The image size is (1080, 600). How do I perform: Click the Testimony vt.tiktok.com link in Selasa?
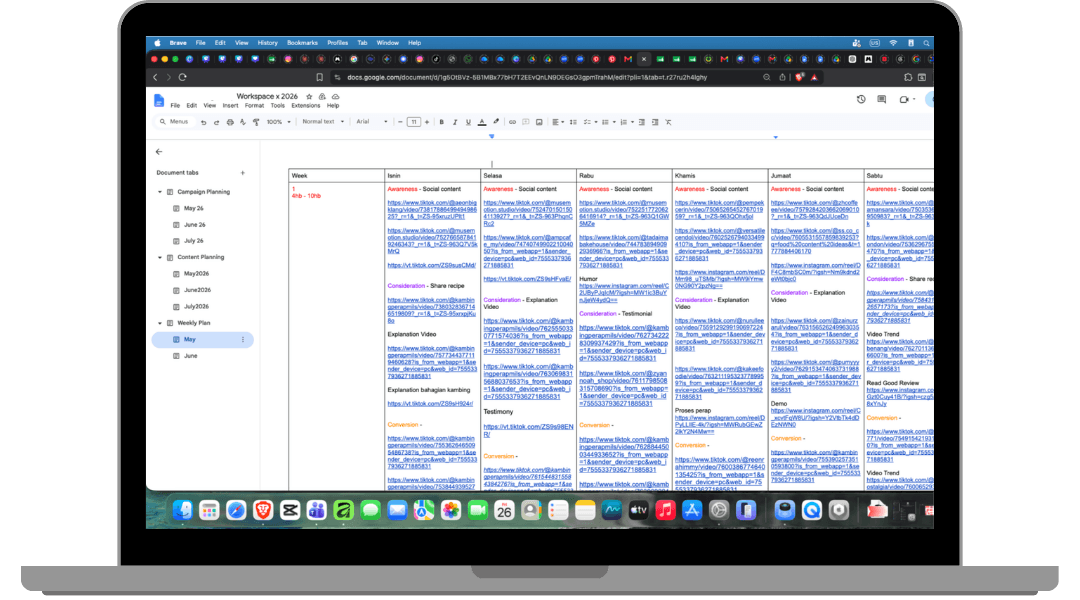click(x=528, y=431)
